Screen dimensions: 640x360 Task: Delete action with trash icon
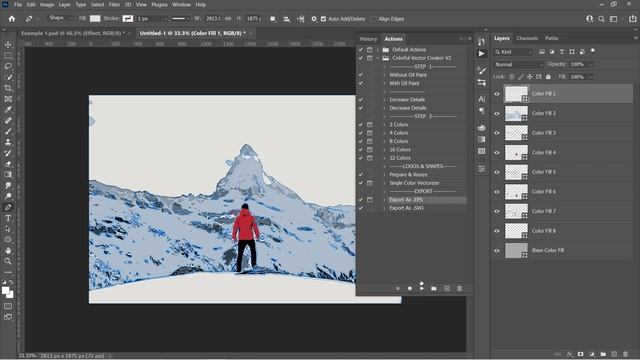459,288
